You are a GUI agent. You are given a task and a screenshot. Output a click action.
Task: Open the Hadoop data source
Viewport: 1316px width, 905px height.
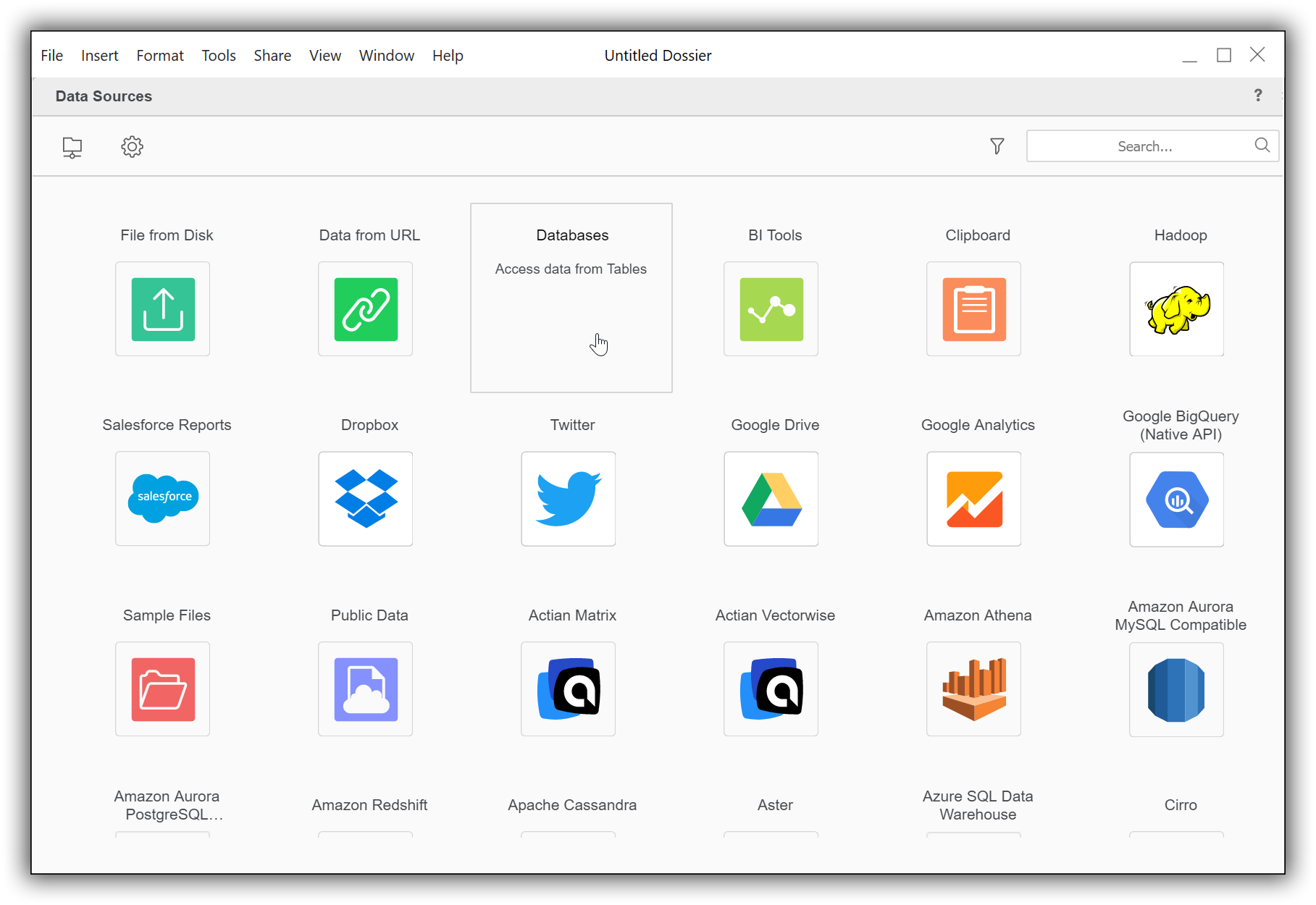coord(1176,309)
